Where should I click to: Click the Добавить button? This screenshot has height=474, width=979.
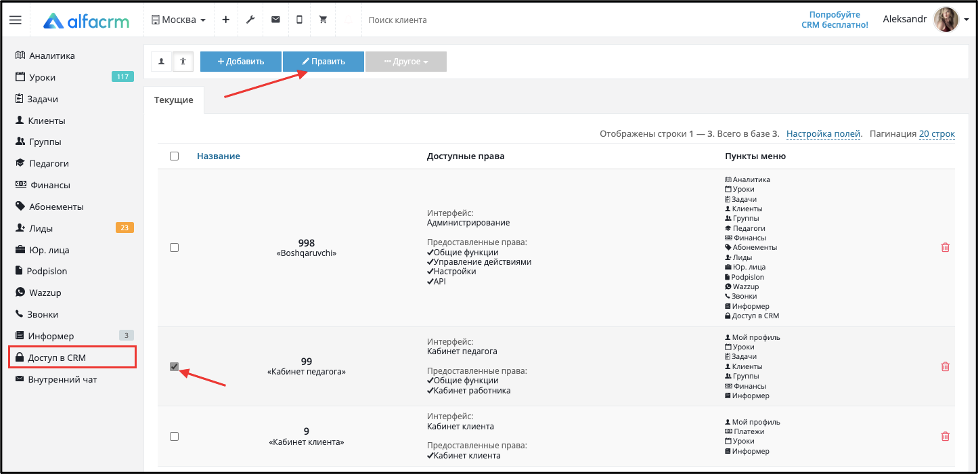coord(240,61)
